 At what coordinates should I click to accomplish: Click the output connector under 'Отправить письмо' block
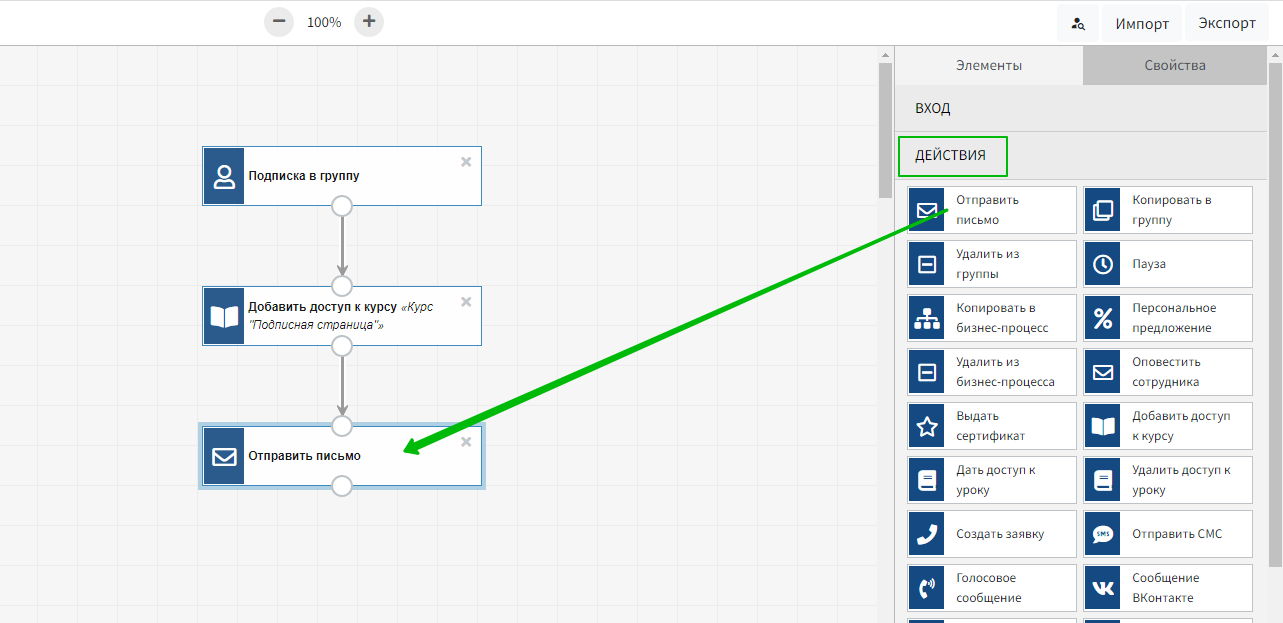342,486
